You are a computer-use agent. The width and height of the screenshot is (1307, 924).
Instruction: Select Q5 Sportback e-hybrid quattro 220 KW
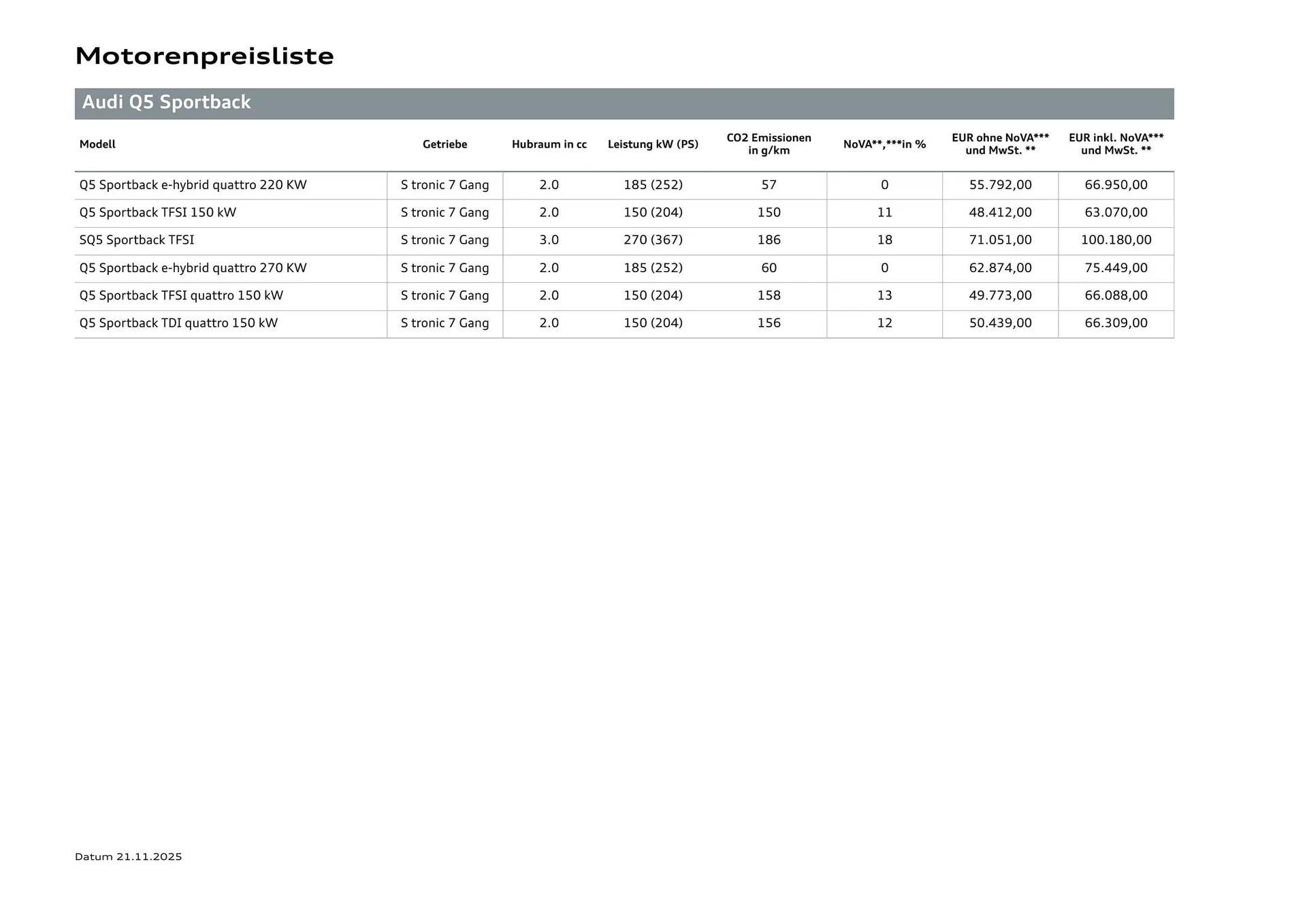(x=193, y=185)
